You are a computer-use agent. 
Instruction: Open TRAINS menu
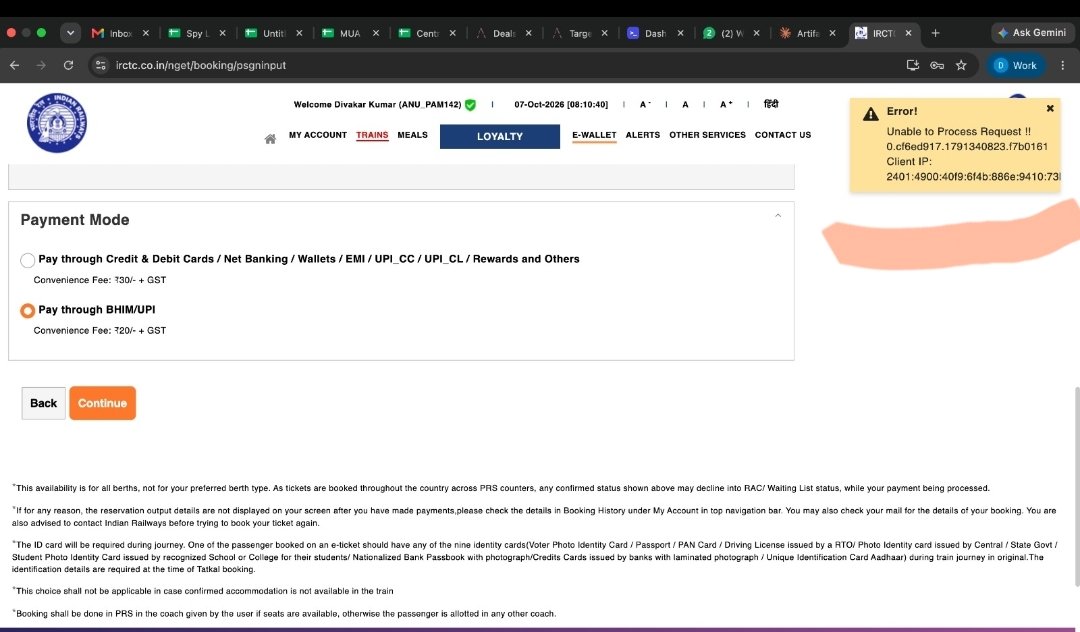coord(372,135)
